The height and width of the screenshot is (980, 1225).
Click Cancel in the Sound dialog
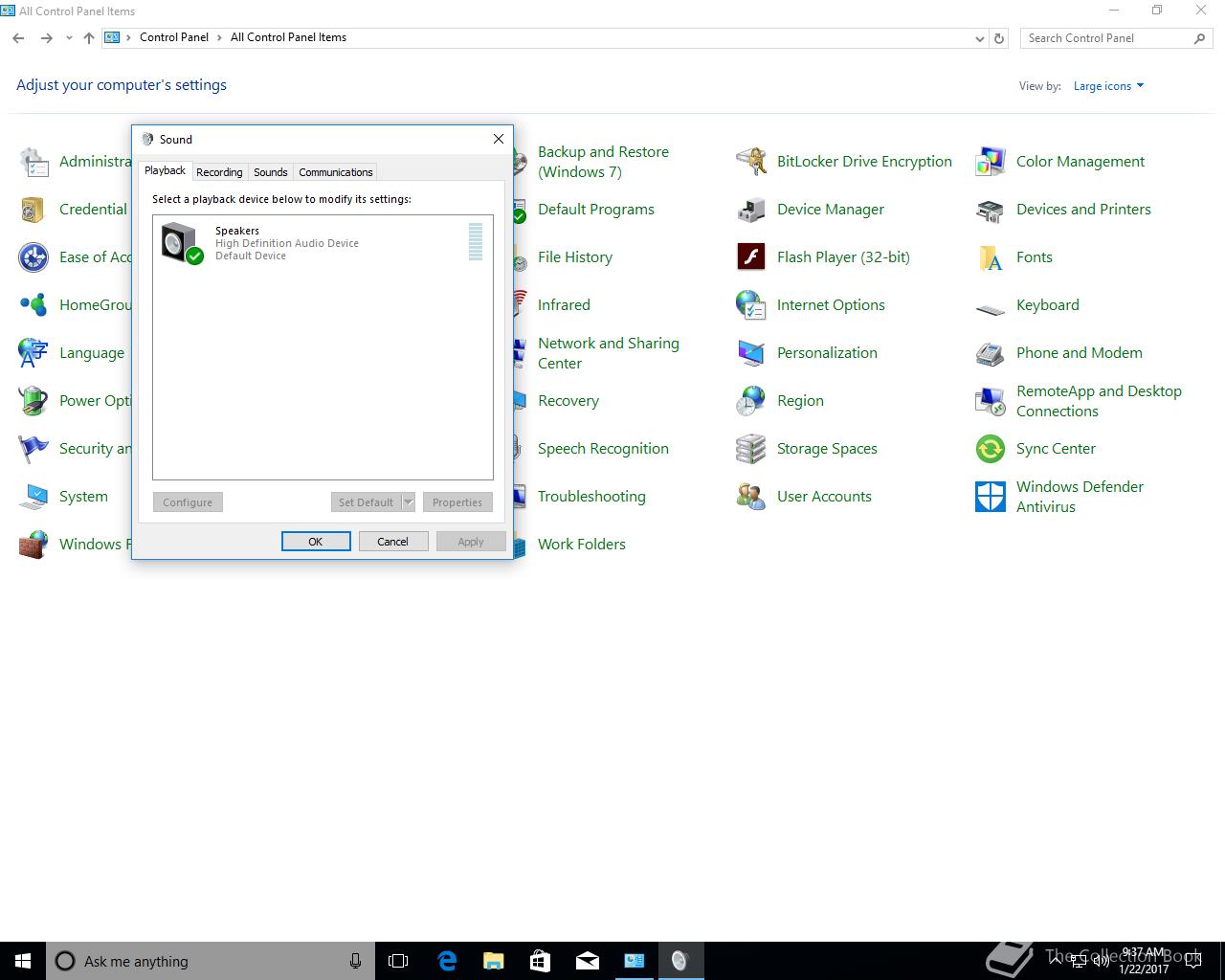[x=392, y=542]
